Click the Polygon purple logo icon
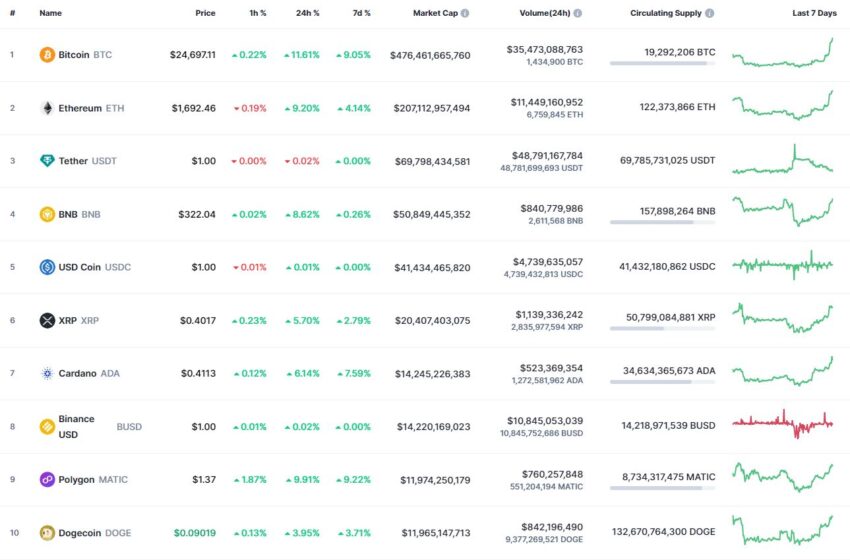This screenshot has width=850, height=560. [x=47, y=480]
